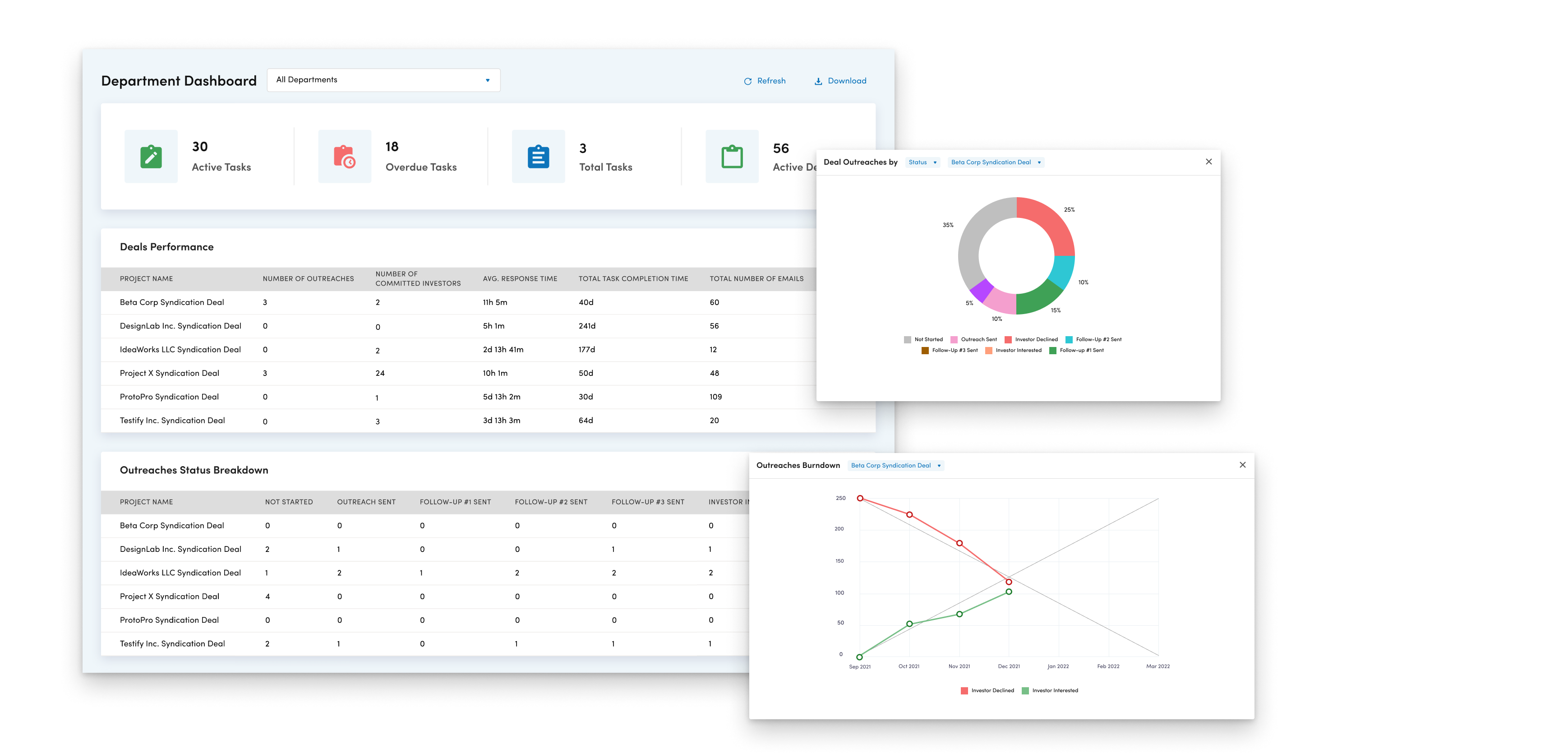
Task: Click Testify Inc. Syndication Deal in Deals Performance
Action: 172,421
